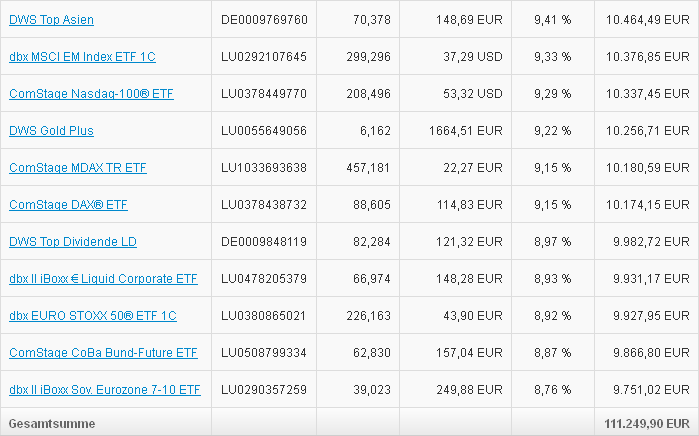Select ISIN LU0378438732
Screen dimensions: 699x436
pyautogui.click(x=264, y=205)
